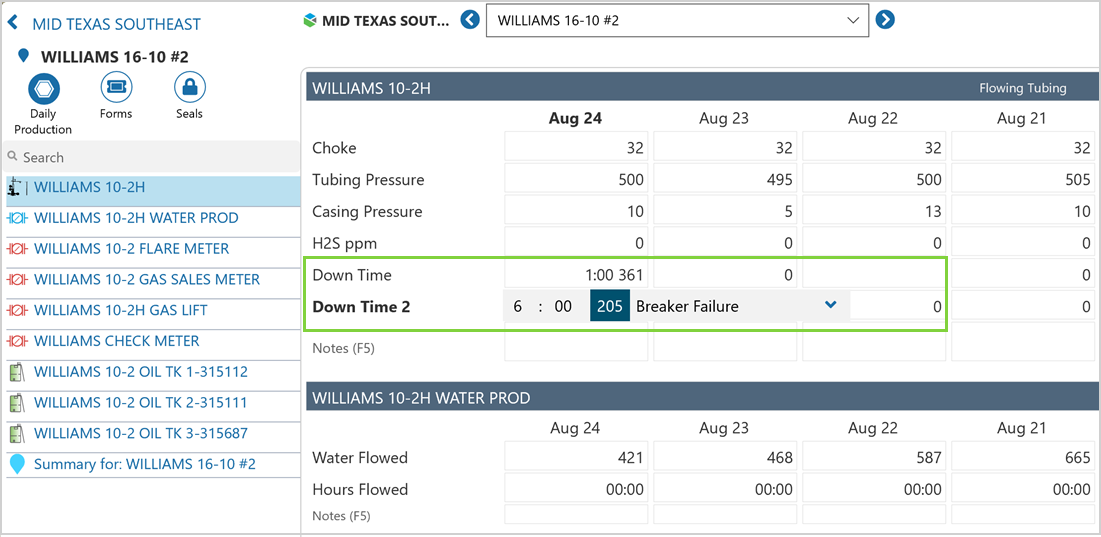Open the WILLIAMS 16-10 #2 dropdown
Image resolution: width=1101 pixels, height=537 pixels.
pyautogui.click(x=676, y=20)
